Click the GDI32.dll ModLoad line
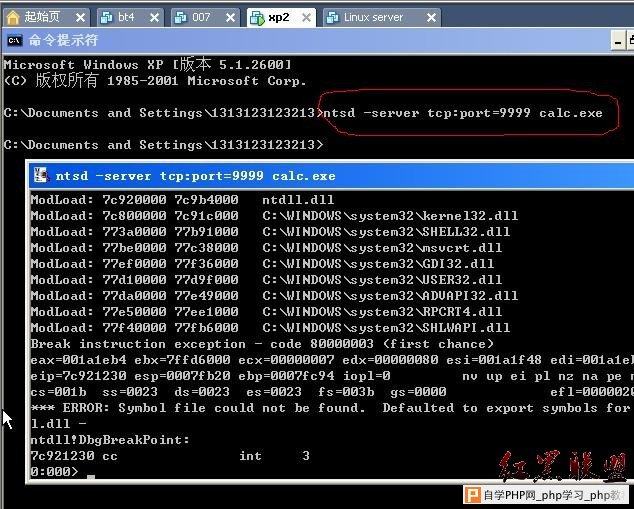 [262, 264]
